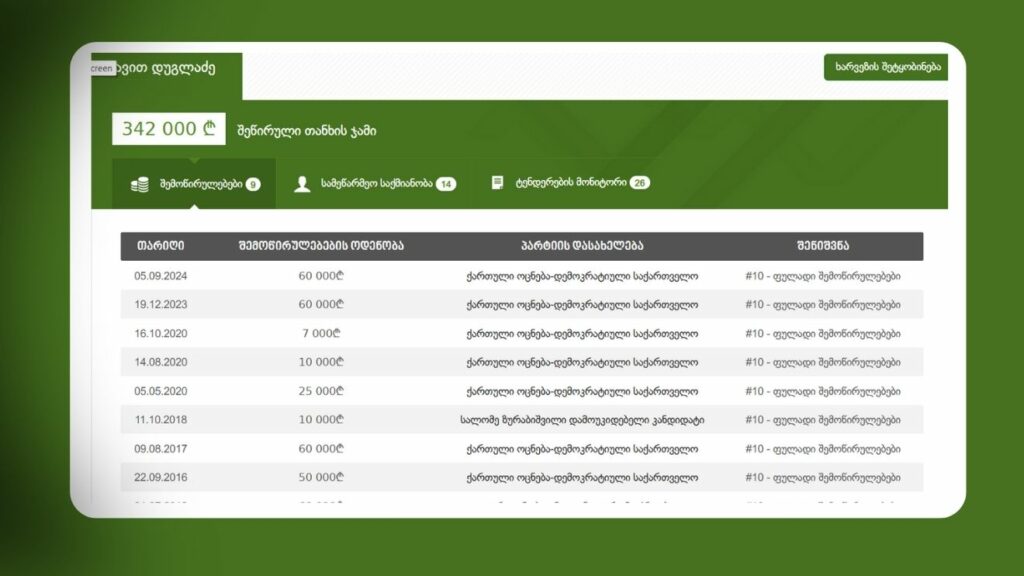Click the document icon beside ტენდერების მონიტორი
Screen dimensions: 1024x576
[x=497, y=183]
